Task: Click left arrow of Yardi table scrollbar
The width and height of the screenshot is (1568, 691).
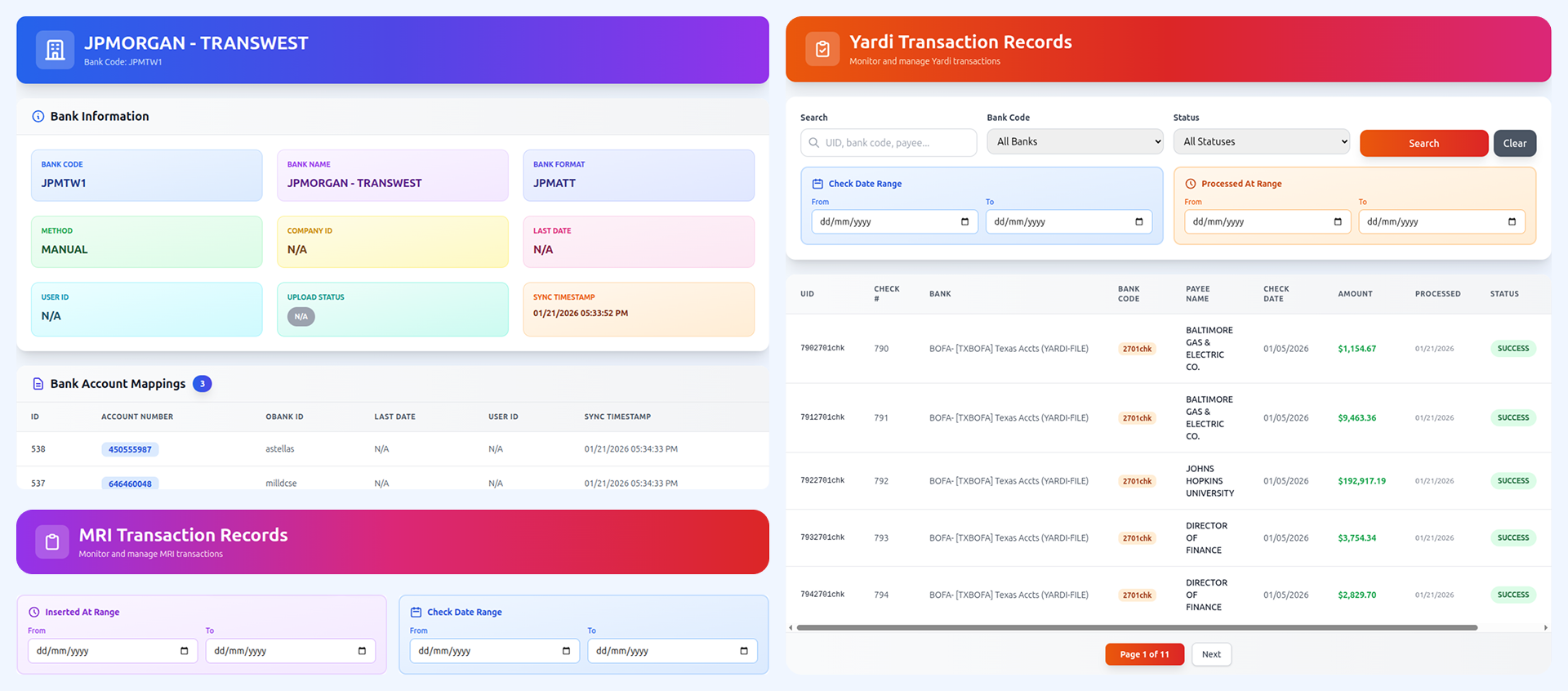Action: pos(791,628)
